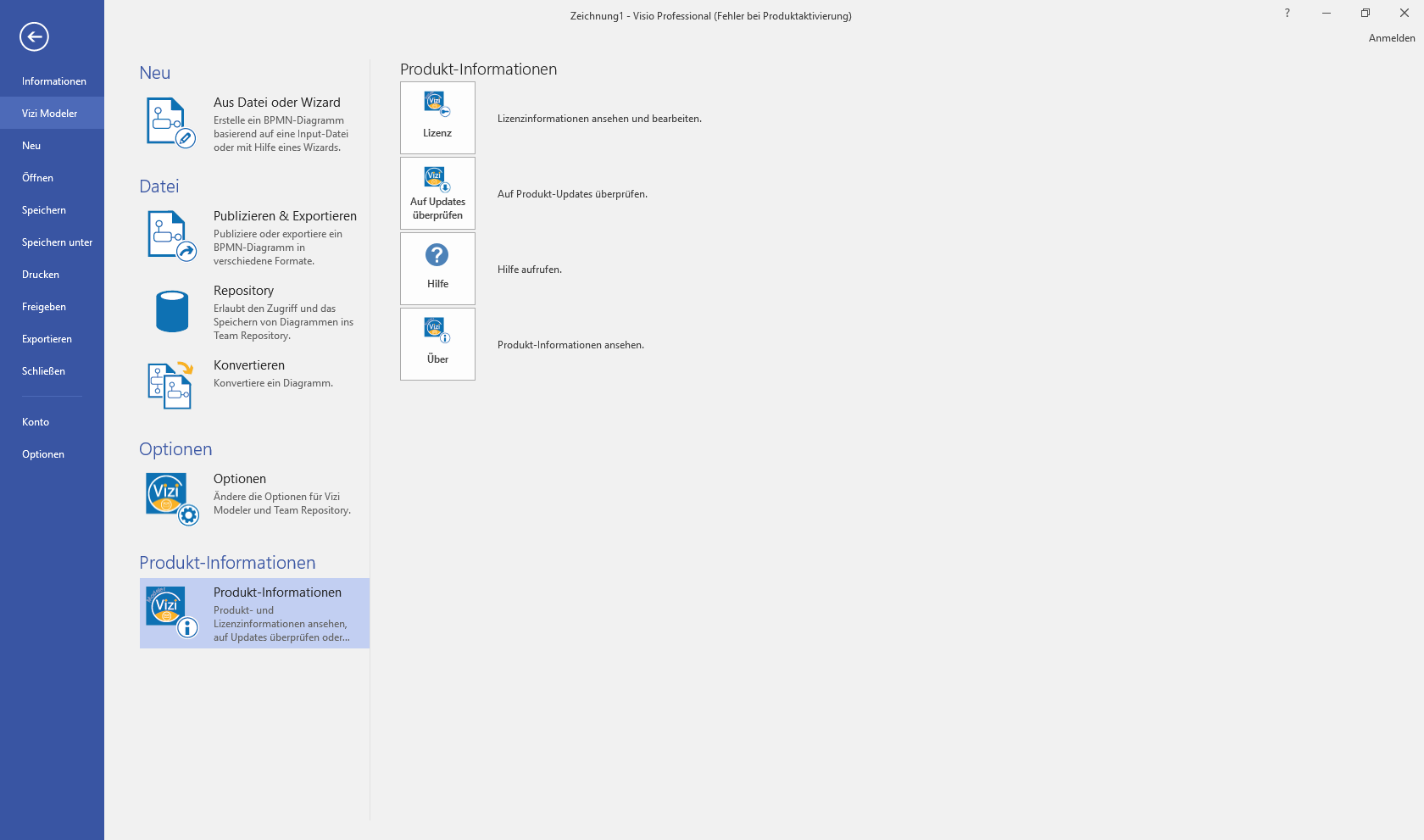The height and width of the screenshot is (840, 1424).
Task: Click the Vizi Produkt-Informationen info icon
Action: [172, 612]
